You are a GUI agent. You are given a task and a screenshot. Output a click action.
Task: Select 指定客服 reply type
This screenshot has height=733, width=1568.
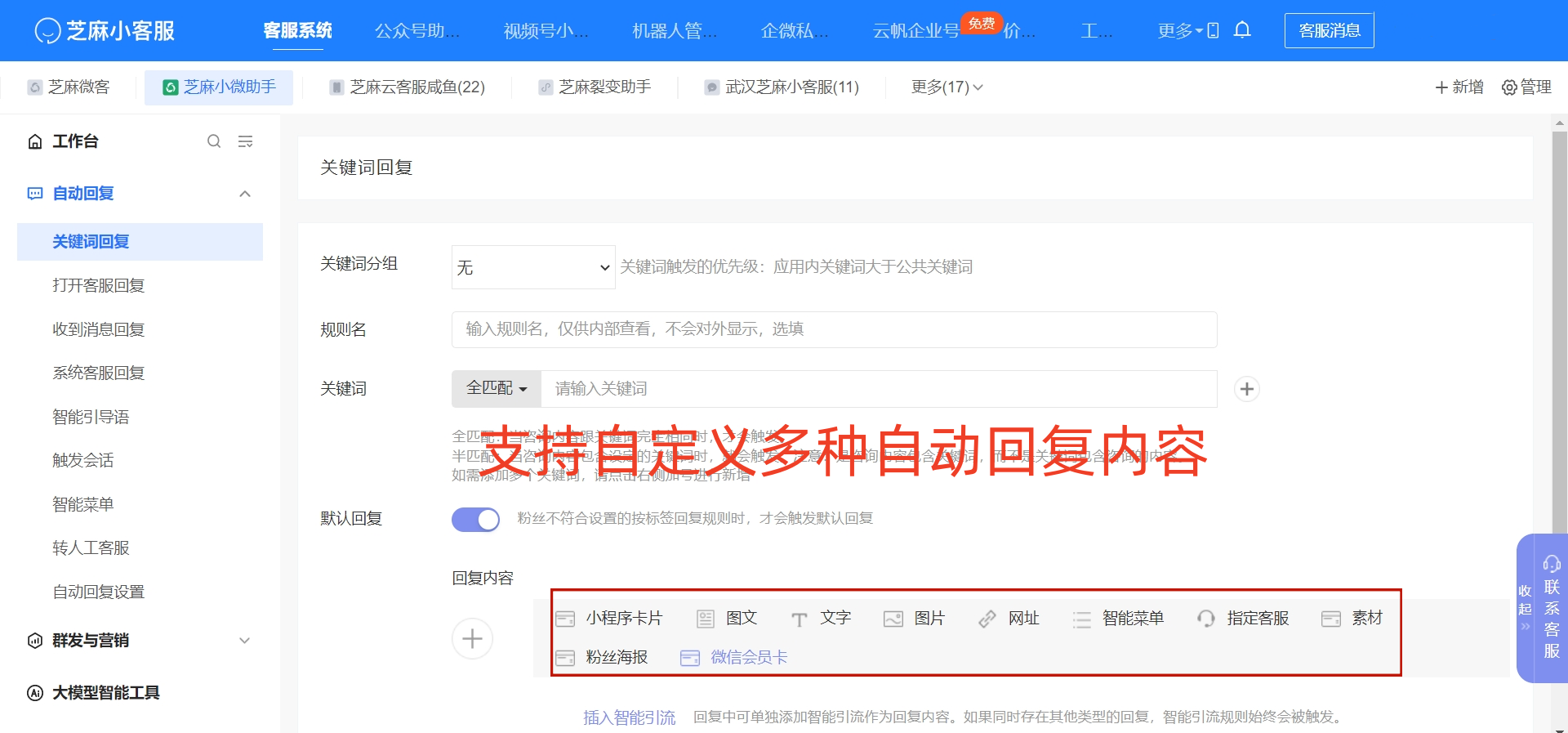click(x=1243, y=619)
